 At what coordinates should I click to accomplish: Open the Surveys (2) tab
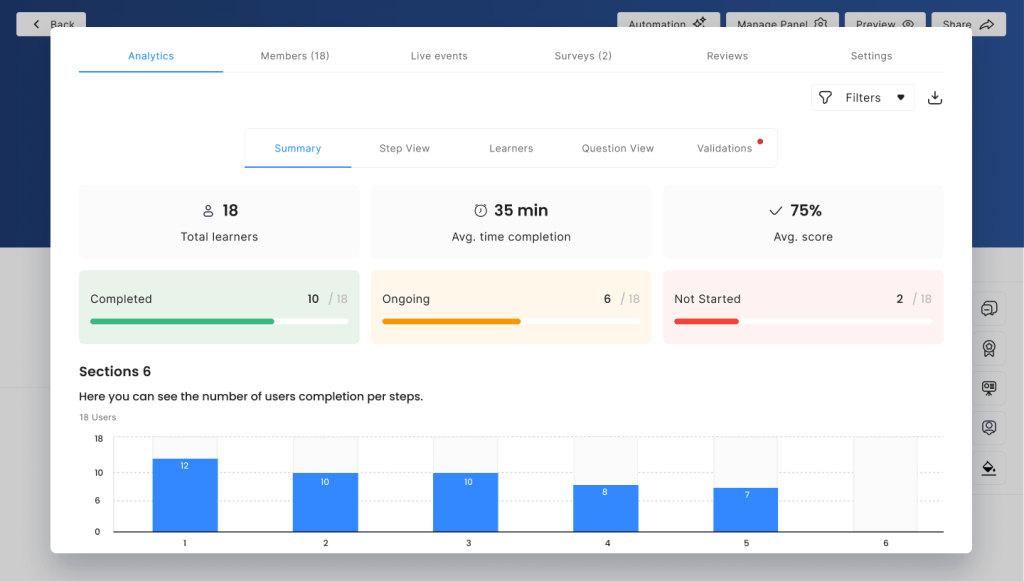pyautogui.click(x=583, y=56)
